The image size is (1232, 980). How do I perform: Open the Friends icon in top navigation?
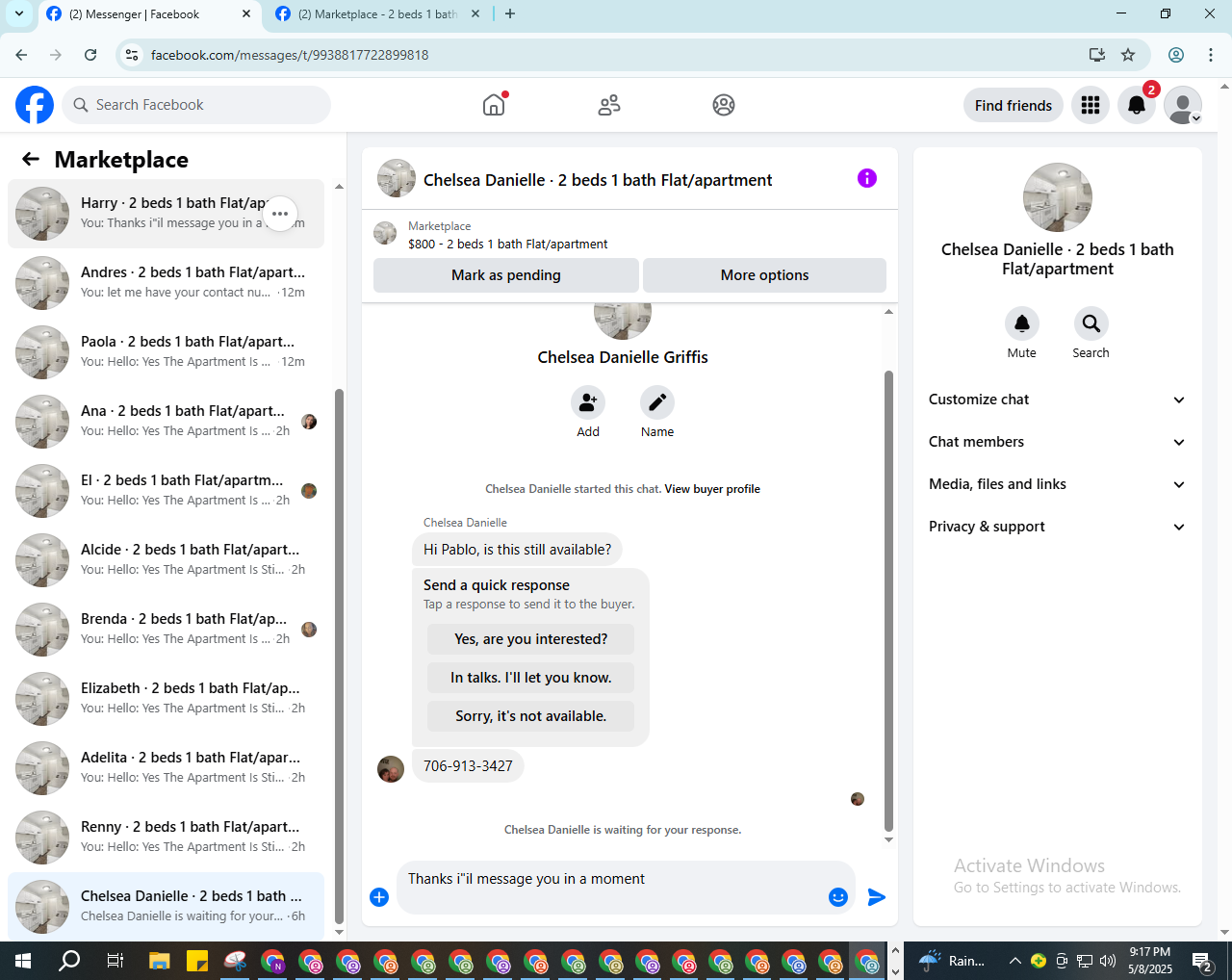coord(609,105)
